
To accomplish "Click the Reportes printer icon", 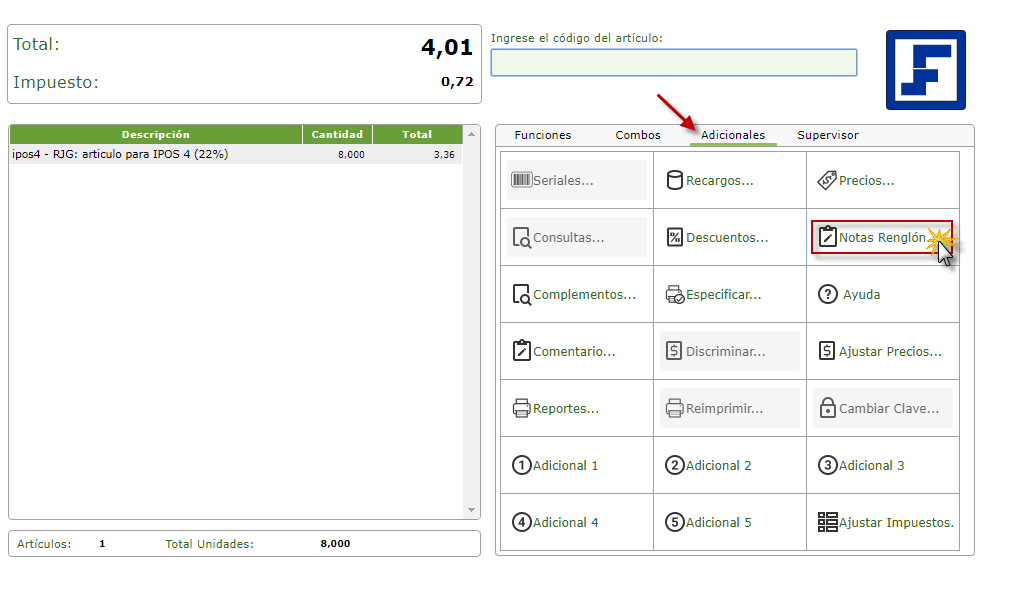I will pos(521,408).
